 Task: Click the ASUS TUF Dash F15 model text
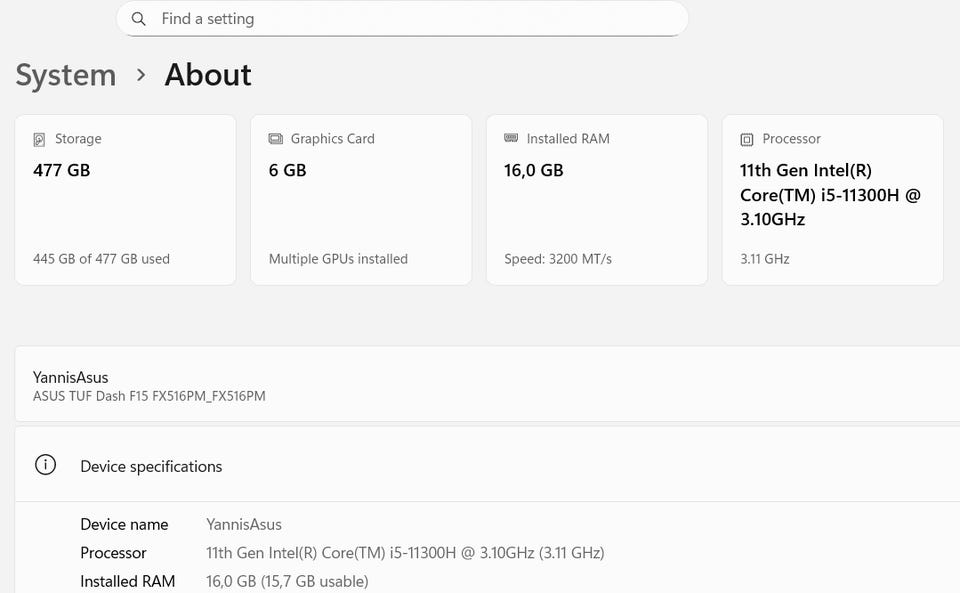click(x=149, y=396)
